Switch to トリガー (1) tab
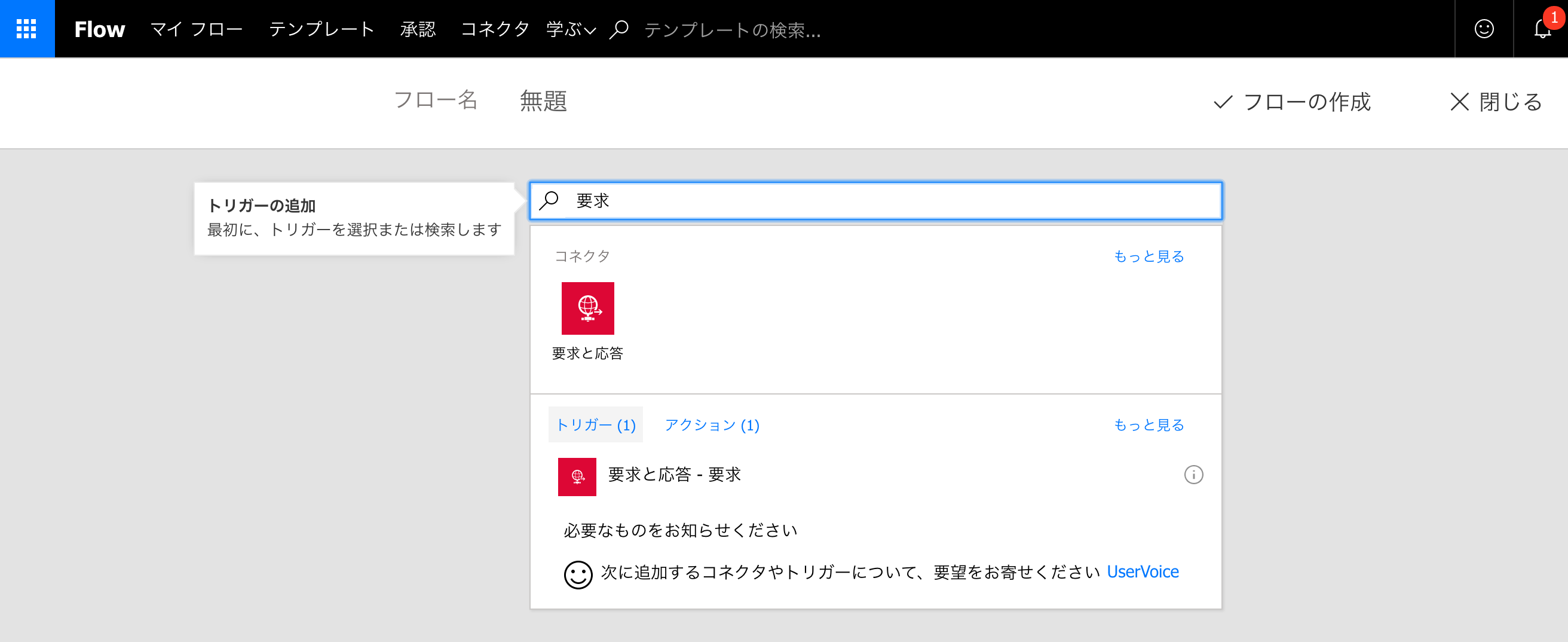Viewport: 1568px width, 642px height. pyautogui.click(x=595, y=424)
